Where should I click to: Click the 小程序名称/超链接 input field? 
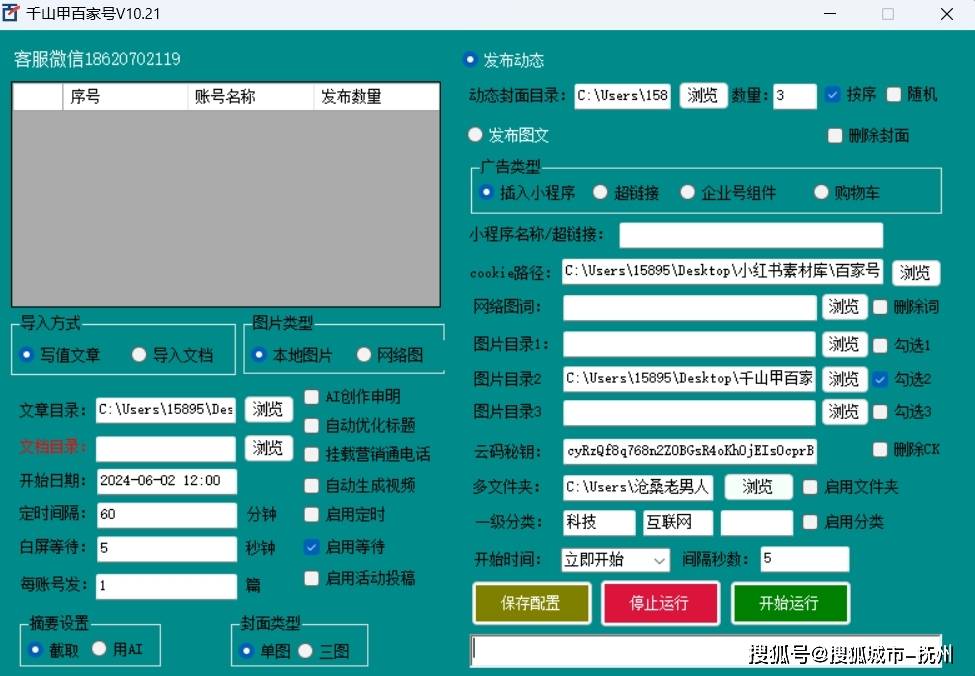[x=751, y=235]
